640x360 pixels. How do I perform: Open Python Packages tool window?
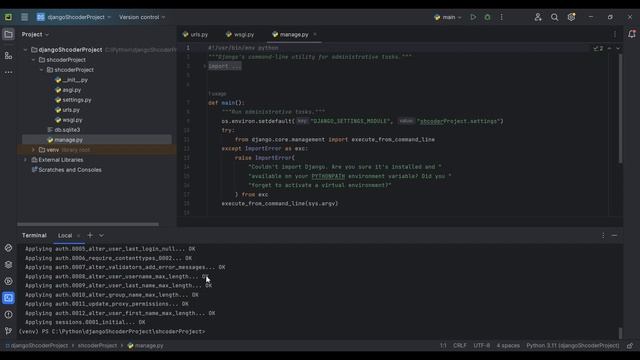pos(8,248)
